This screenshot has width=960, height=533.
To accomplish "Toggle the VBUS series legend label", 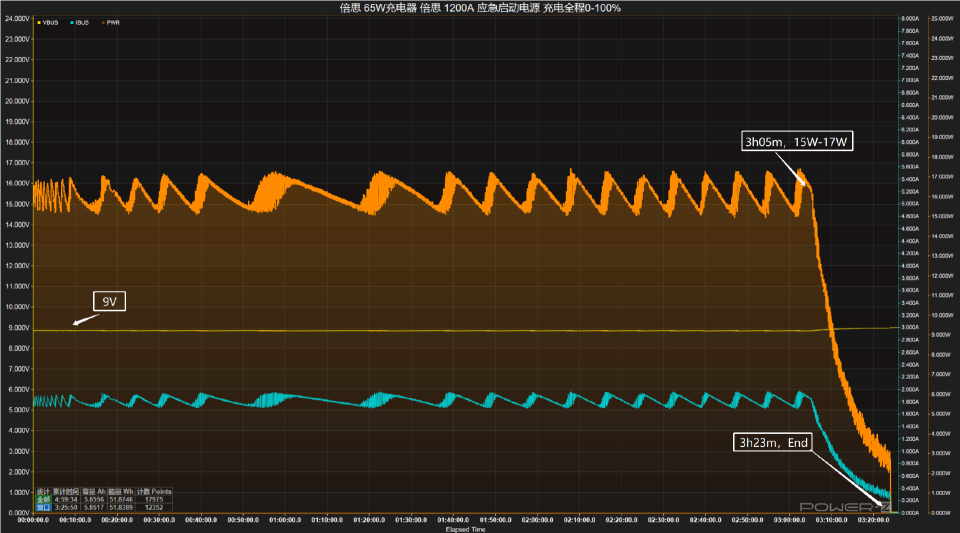I will [x=50, y=23].
